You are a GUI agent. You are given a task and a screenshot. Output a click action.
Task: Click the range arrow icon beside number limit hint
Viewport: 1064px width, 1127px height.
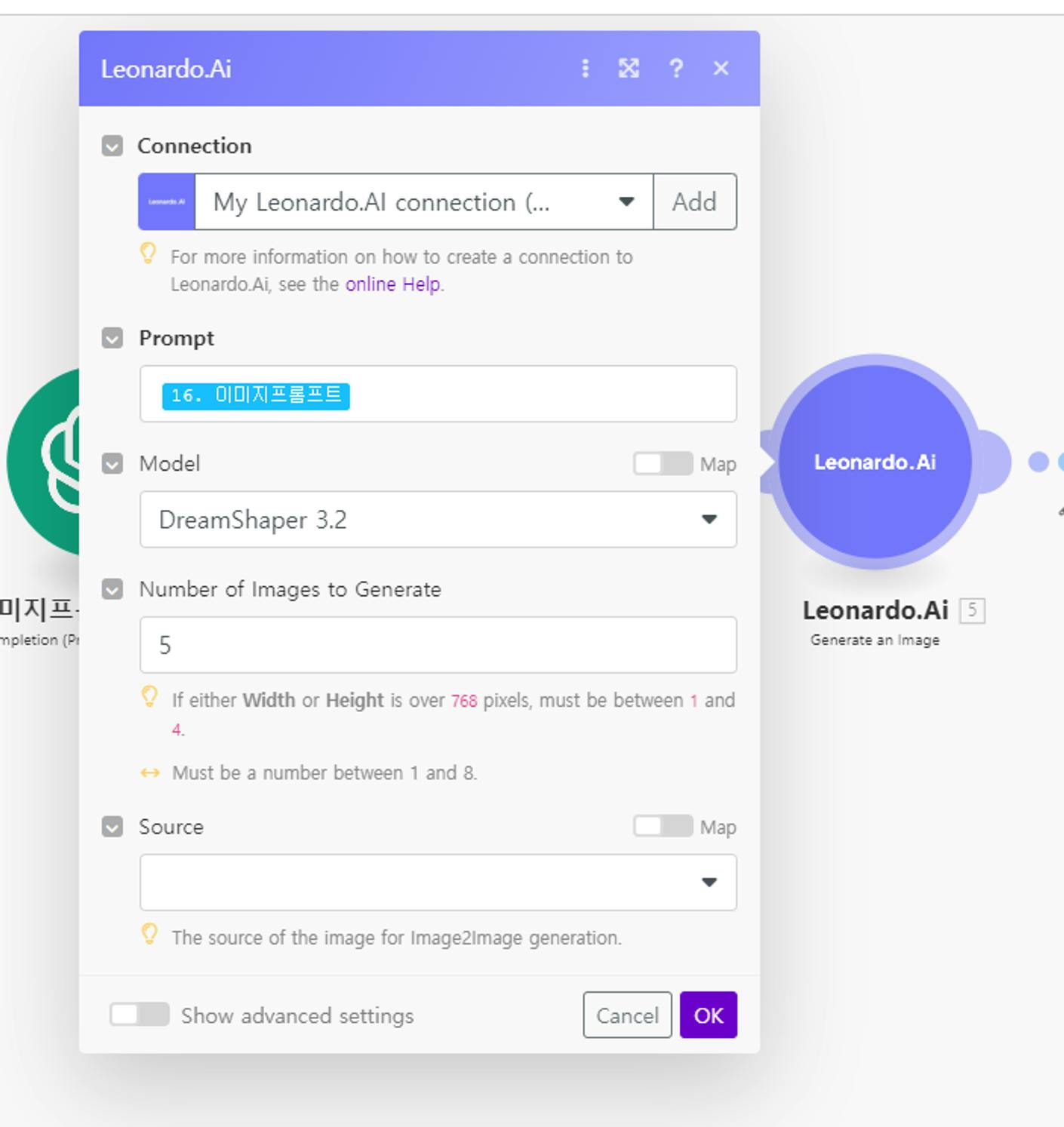[150, 772]
